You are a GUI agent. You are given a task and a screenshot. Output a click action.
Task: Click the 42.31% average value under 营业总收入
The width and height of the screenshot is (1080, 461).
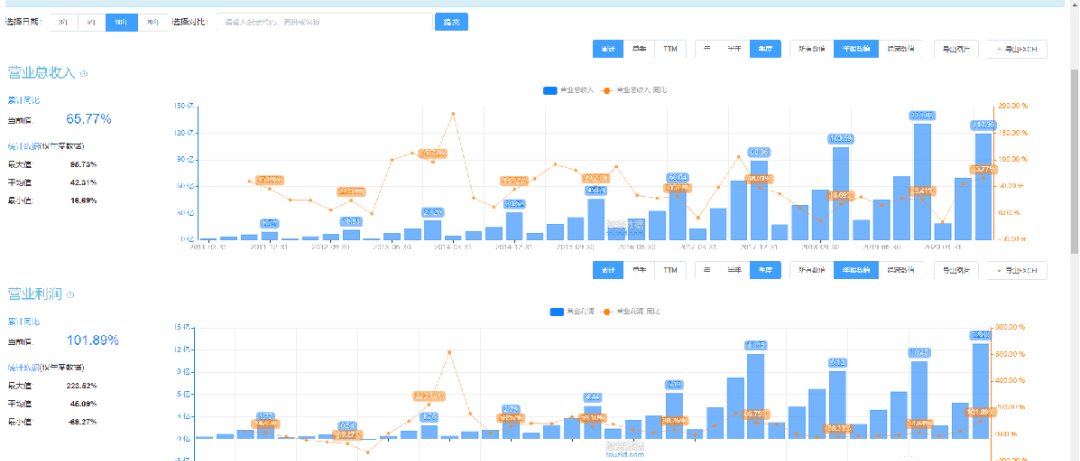83,183
